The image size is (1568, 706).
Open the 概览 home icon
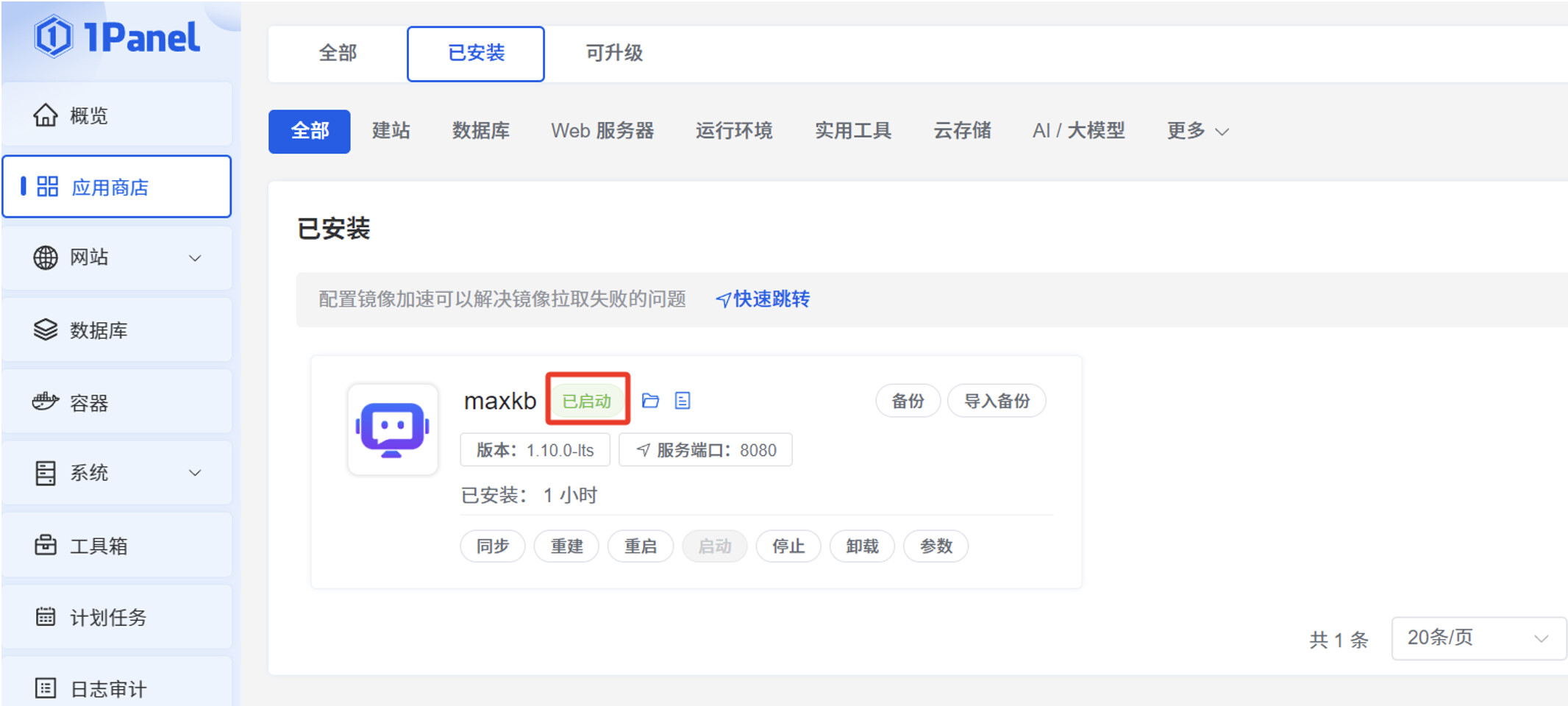click(46, 115)
